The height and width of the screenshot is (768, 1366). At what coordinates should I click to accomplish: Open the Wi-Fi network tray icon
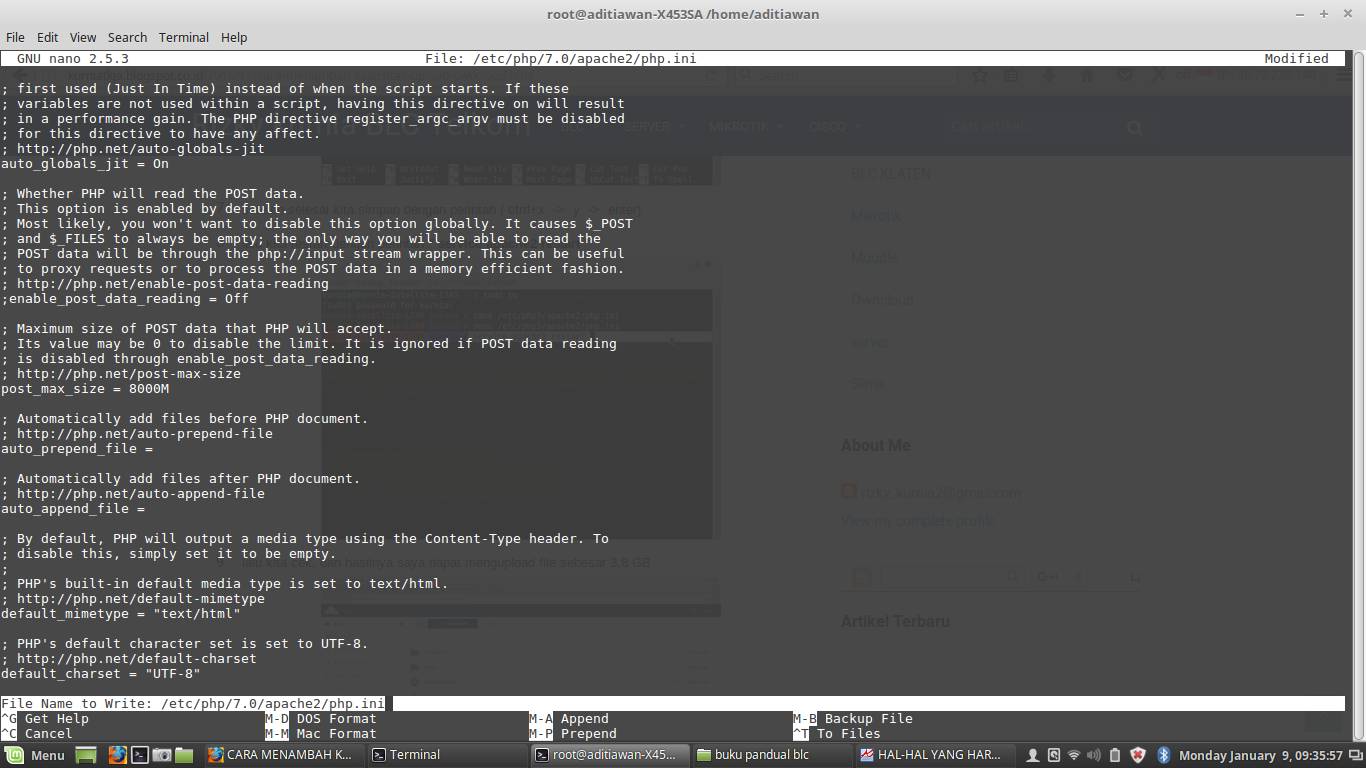(x=1074, y=755)
